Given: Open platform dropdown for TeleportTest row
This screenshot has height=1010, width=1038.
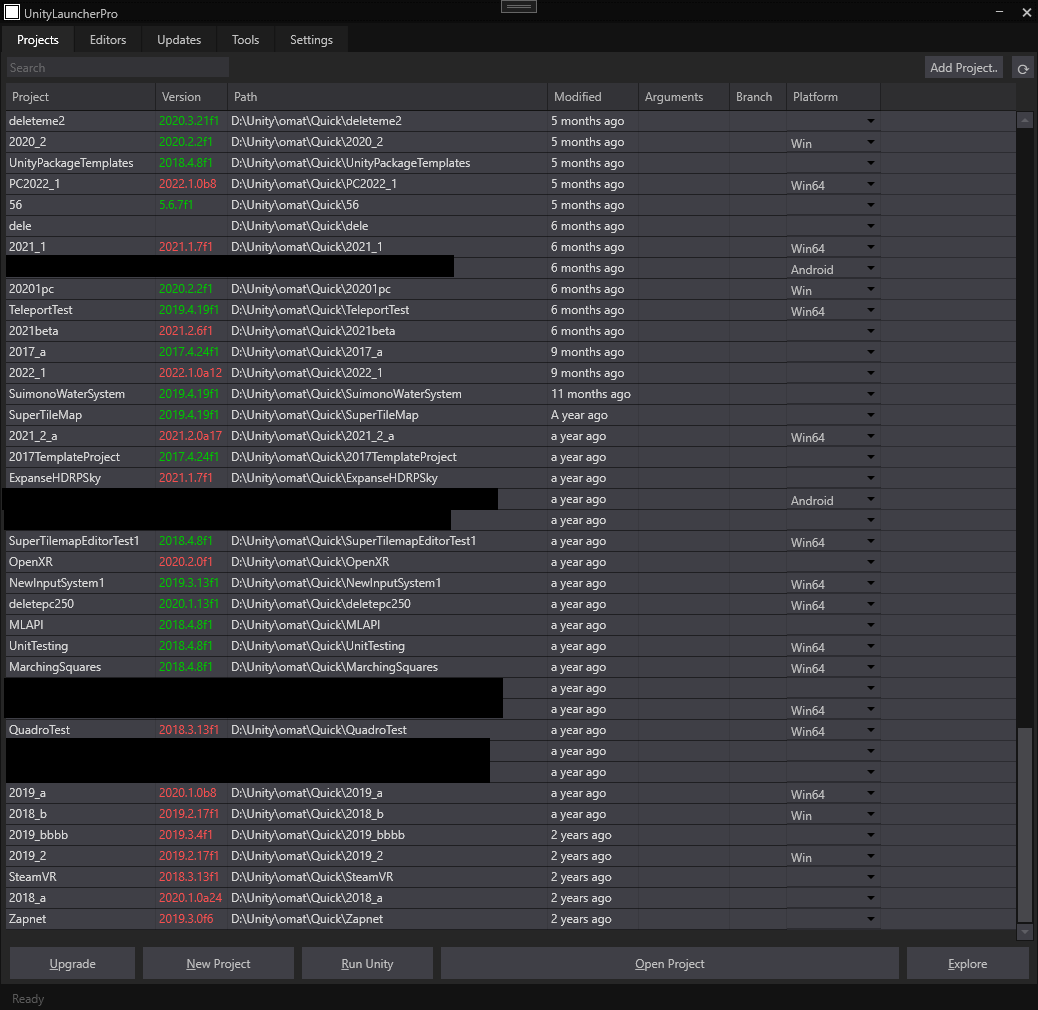Looking at the screenshot, I should pyautogui.click(x=871, y=310).
